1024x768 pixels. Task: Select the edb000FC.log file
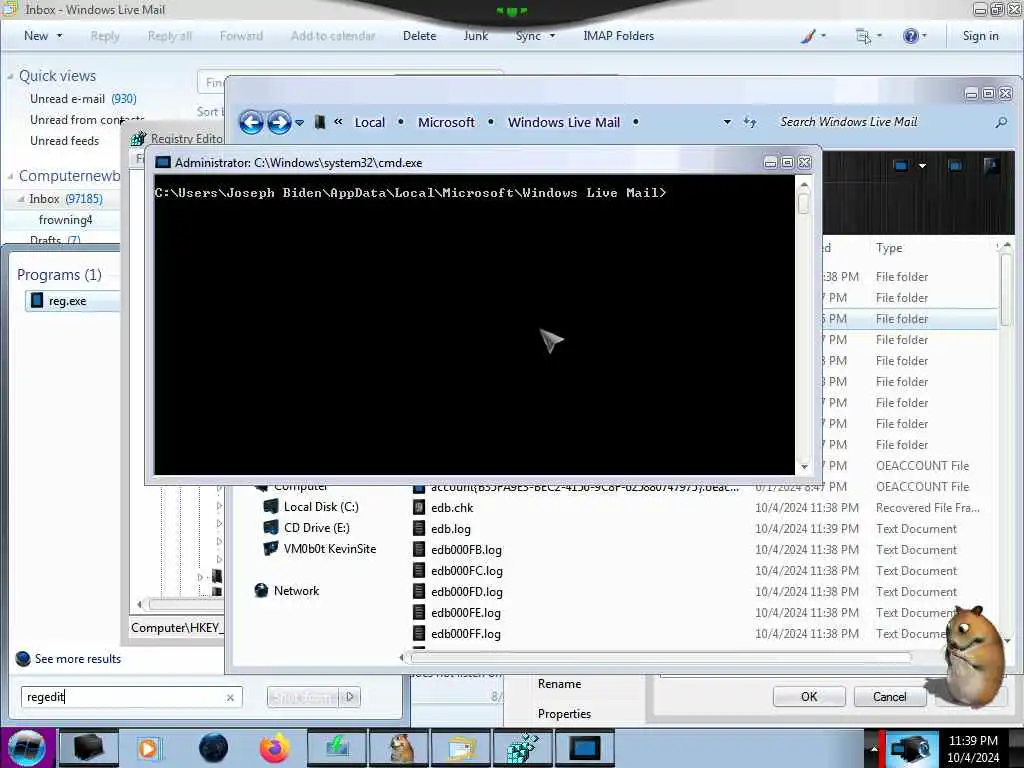coord(467,571)
